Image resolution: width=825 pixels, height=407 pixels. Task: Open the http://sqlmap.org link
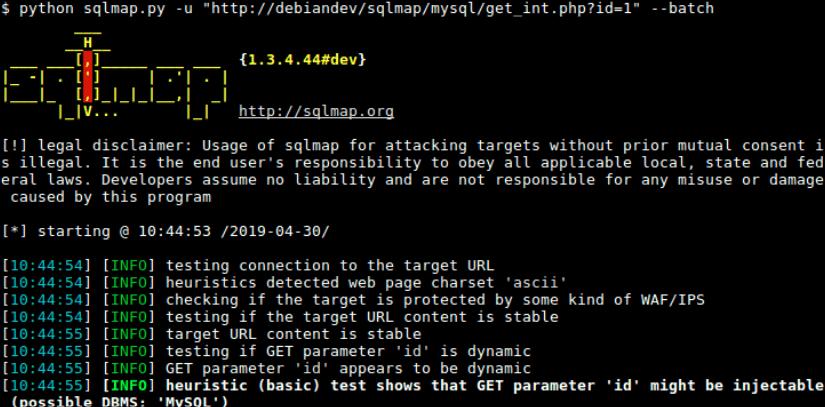tap(316, 111)
